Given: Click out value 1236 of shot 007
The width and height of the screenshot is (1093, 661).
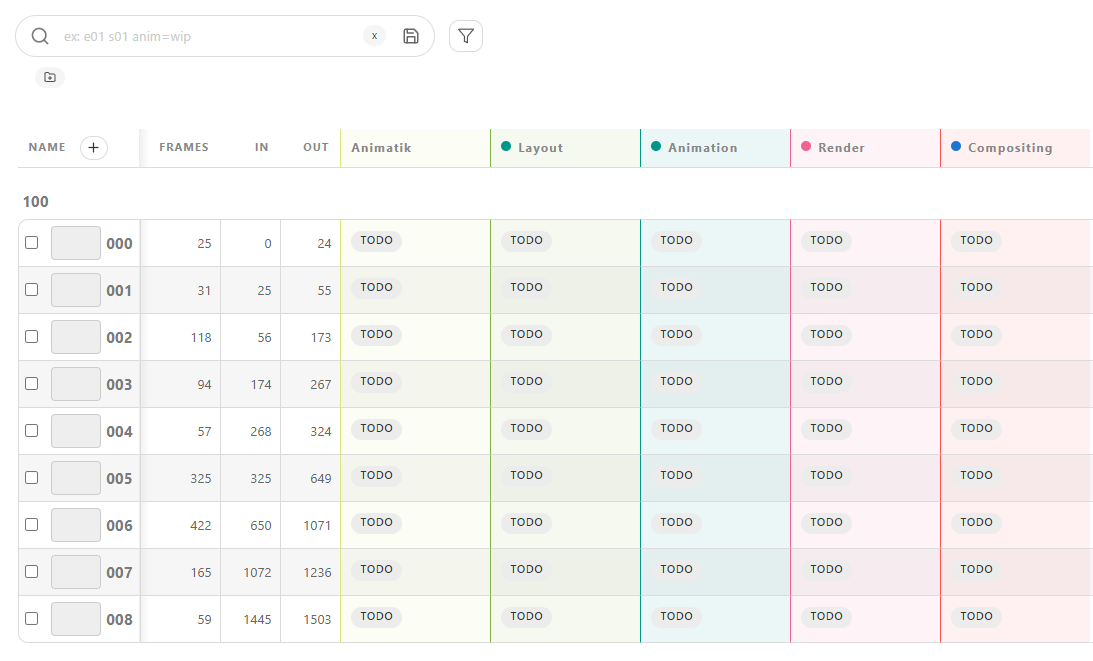Looking at the screenshot, I should click(317, 572).
